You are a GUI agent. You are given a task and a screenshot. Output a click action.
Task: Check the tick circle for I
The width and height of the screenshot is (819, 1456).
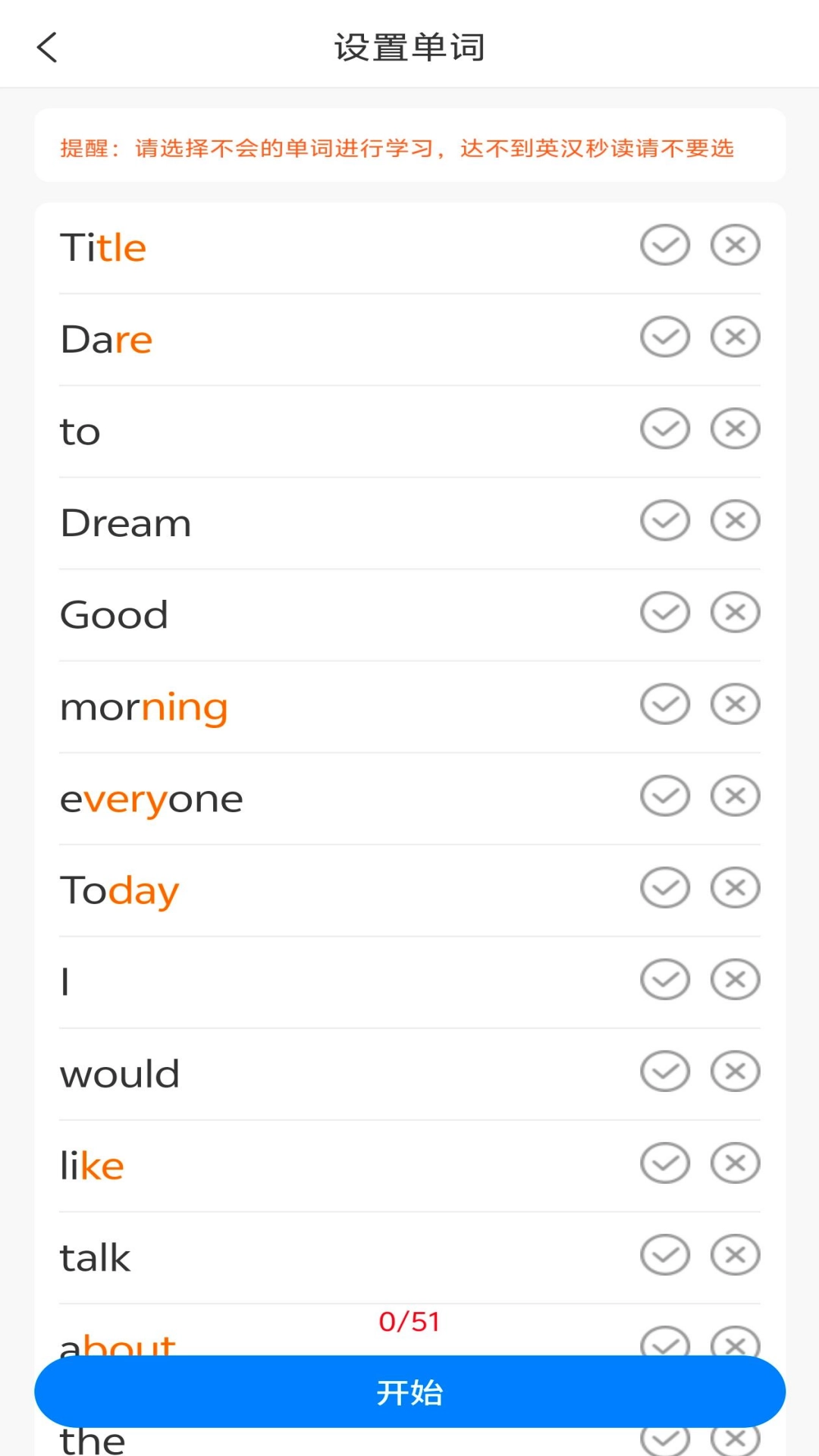coord(665,979)
